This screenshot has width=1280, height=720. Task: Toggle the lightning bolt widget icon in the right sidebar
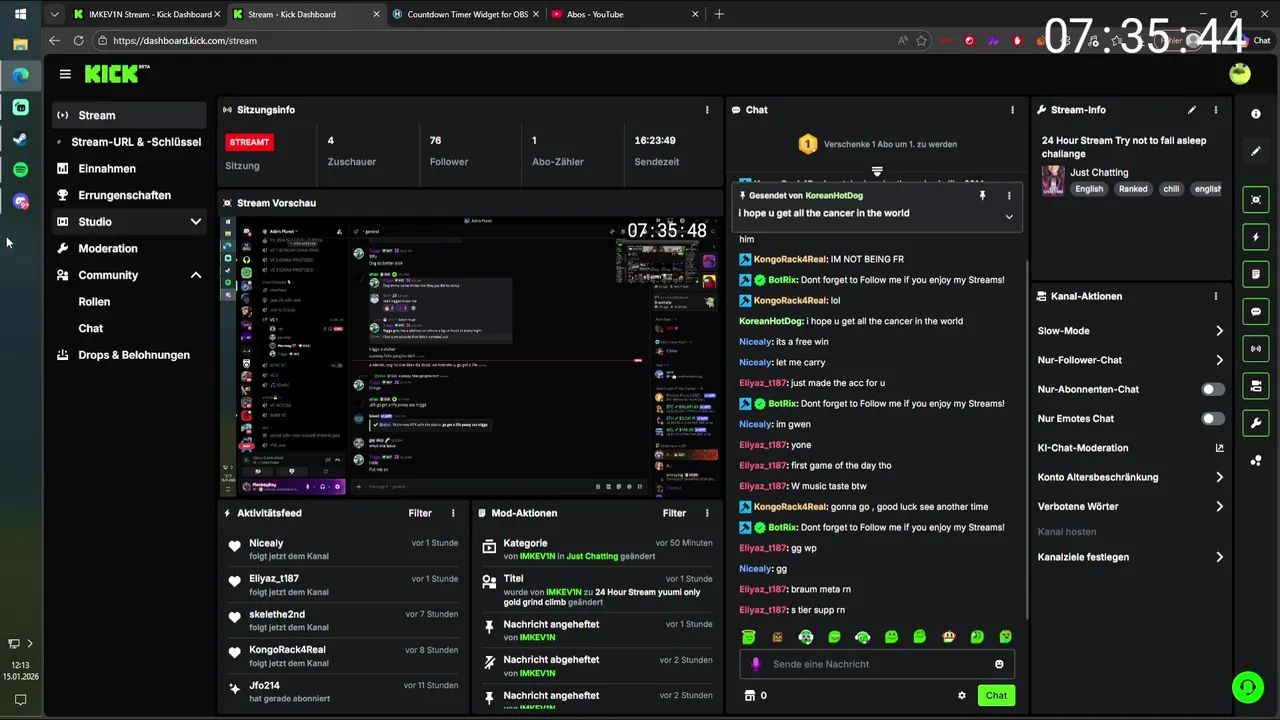click(x=1256, y=237)
